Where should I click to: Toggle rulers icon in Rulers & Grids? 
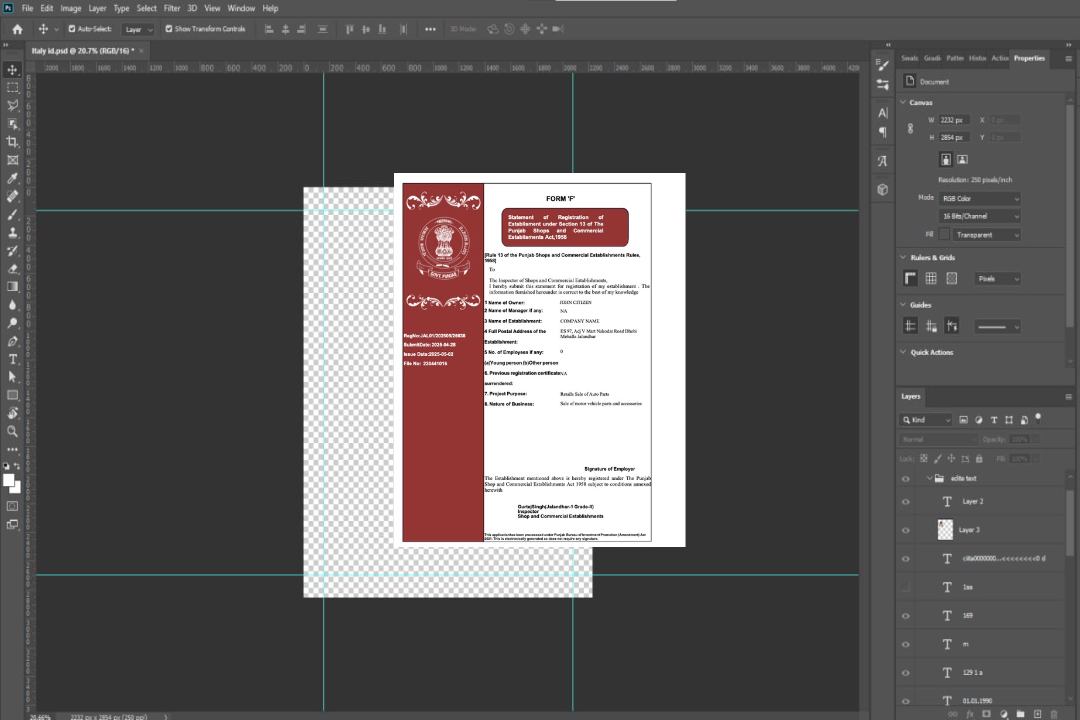pos(911,278)
